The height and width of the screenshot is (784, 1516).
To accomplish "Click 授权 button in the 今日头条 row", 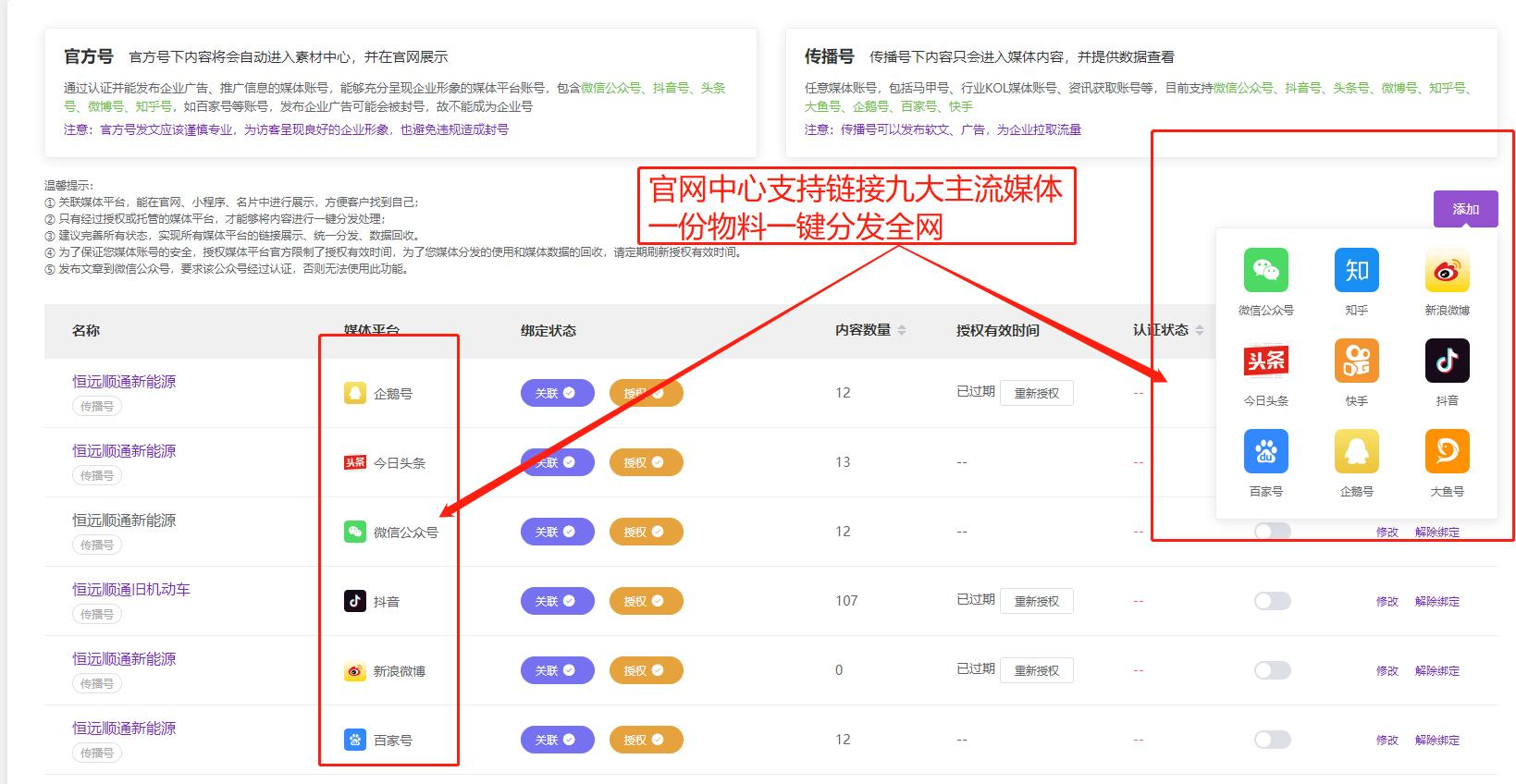I will click(x=646, y=462).
